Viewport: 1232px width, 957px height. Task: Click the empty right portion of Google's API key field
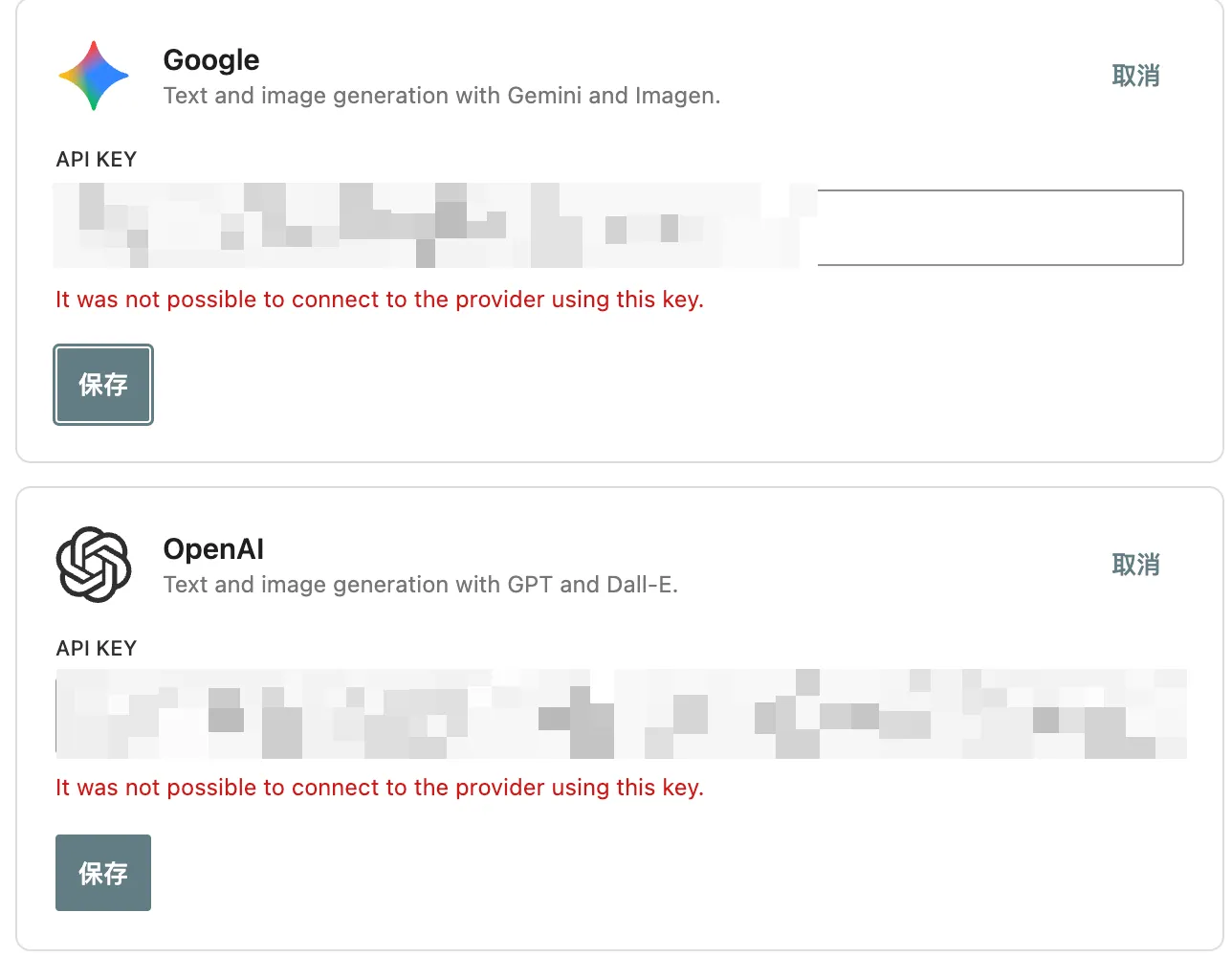[x=1000, y=228]
